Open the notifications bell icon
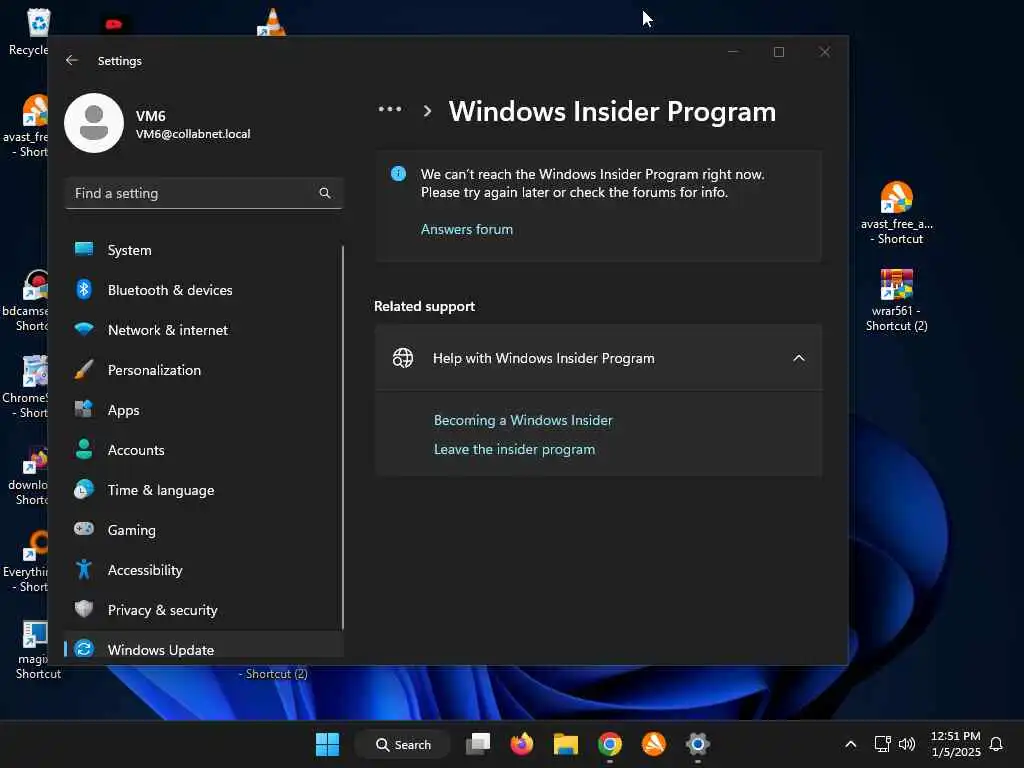This screenshot has height=768, width=1024. (996, 744)
